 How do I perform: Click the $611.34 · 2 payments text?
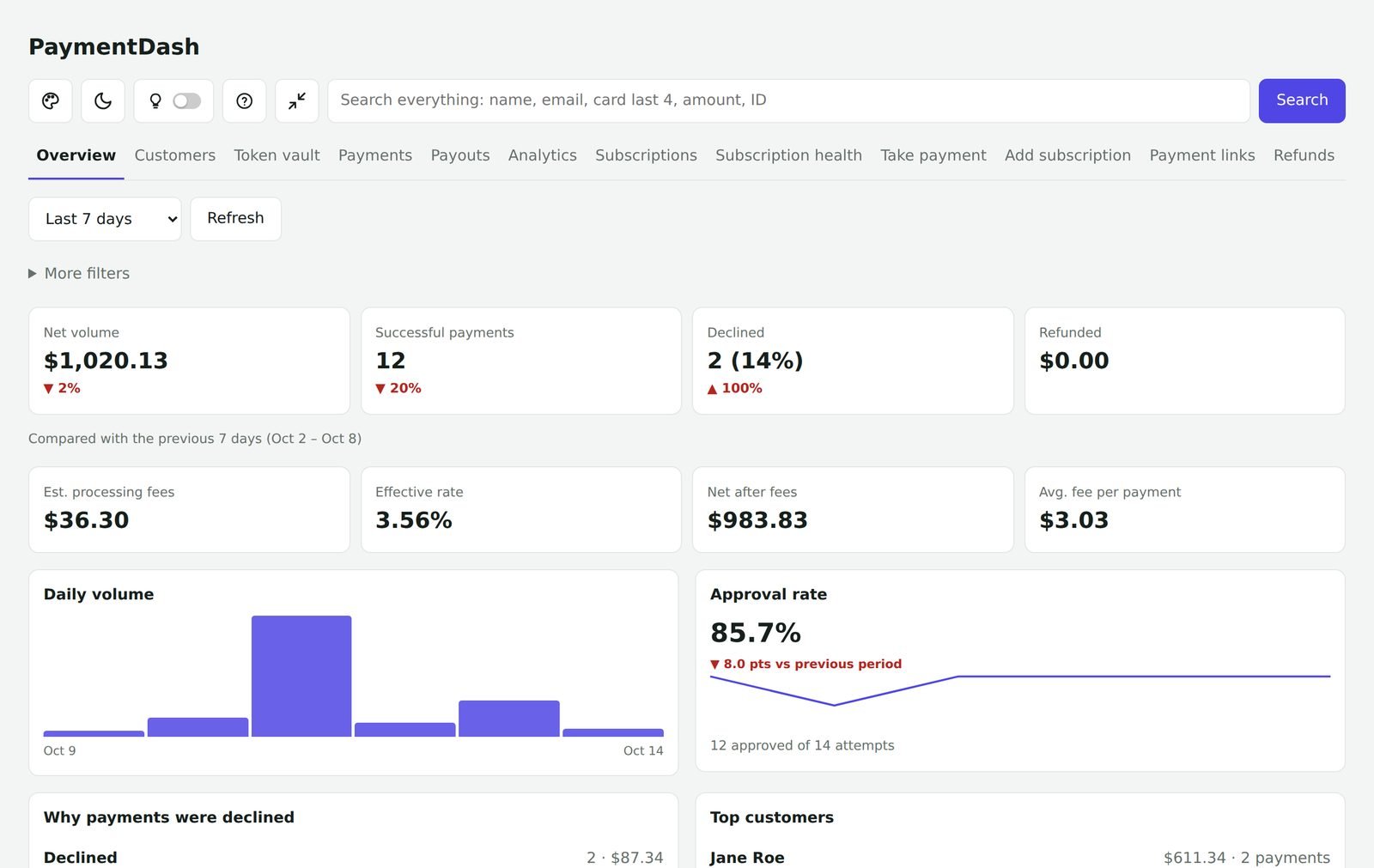pyautogui.click(x=1247, y=858)
